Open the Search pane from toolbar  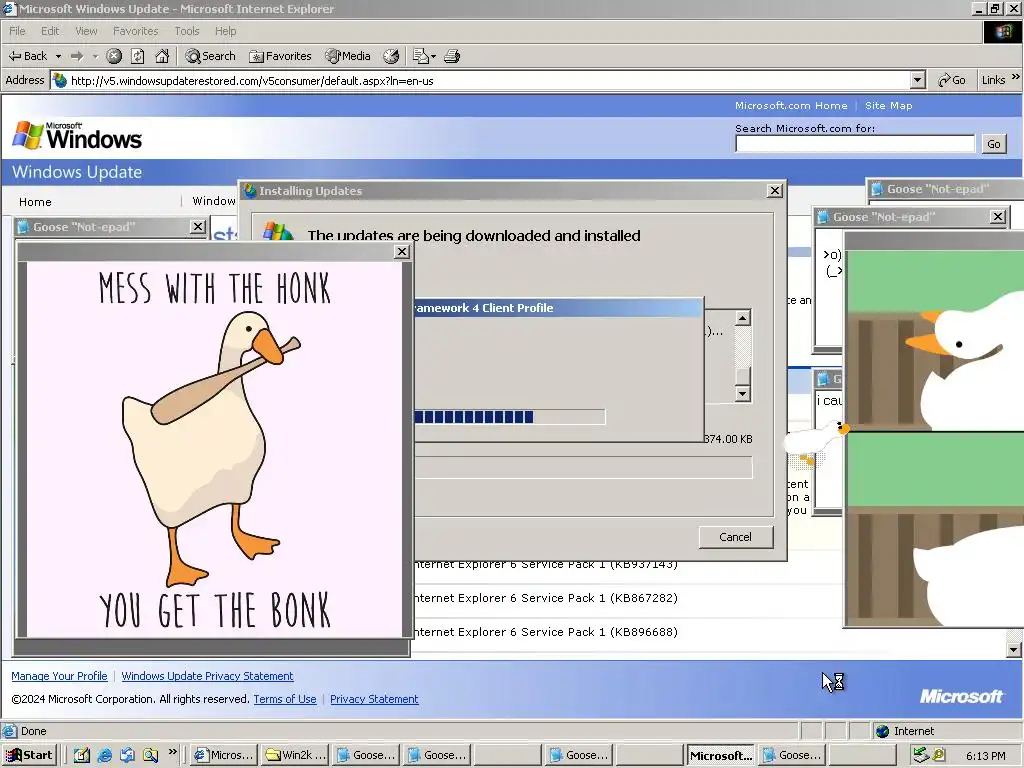pos(210,56)
